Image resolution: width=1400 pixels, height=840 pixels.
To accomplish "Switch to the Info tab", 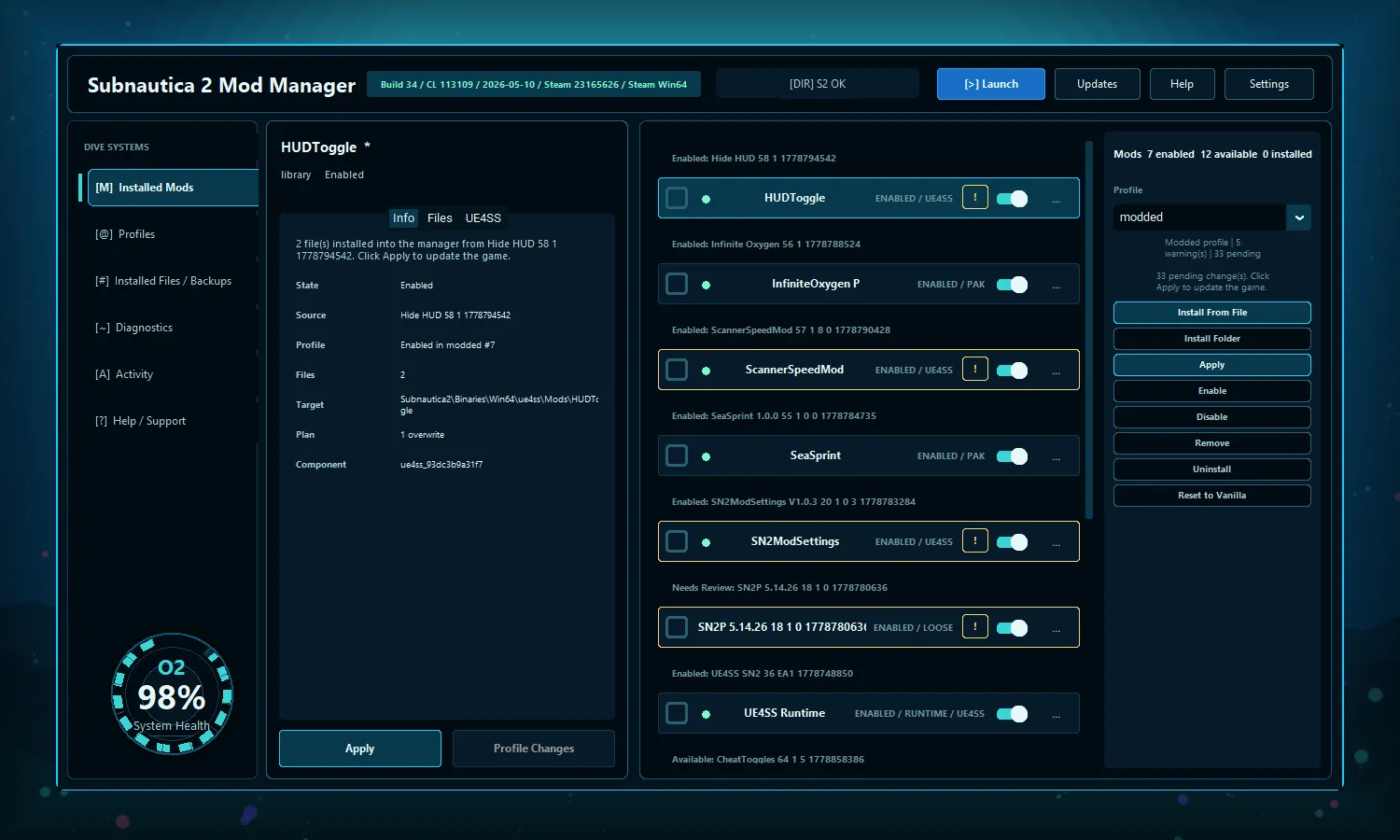I will click(x=403, y=218).
